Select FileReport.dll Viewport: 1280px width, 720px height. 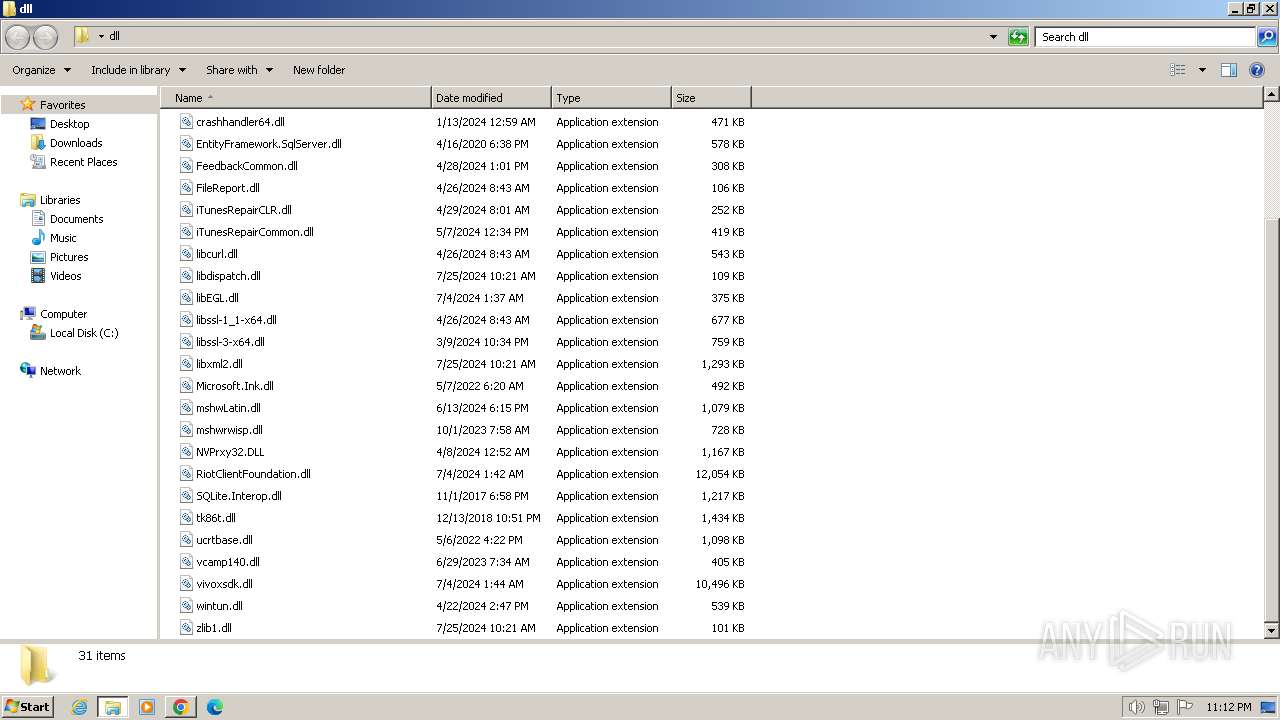coord(228,188)
